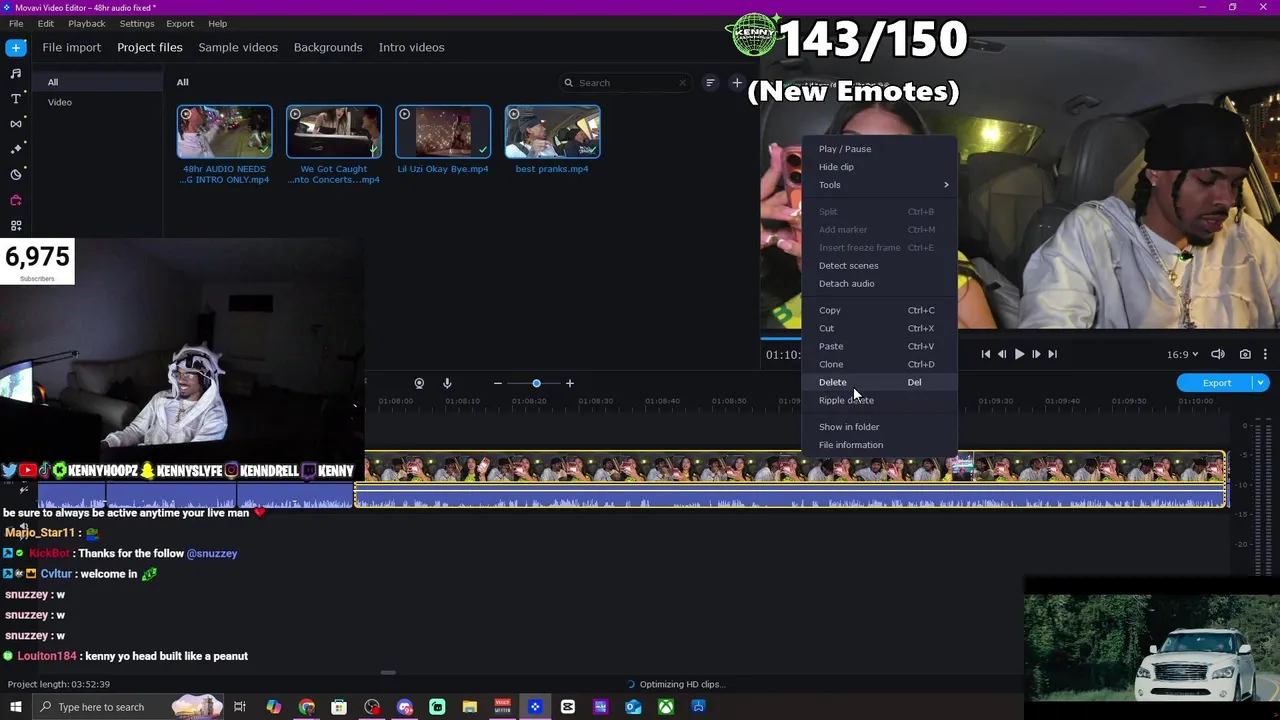Open the File menu
This screenshot has width=1280, height=720.
tap(16, 23)
